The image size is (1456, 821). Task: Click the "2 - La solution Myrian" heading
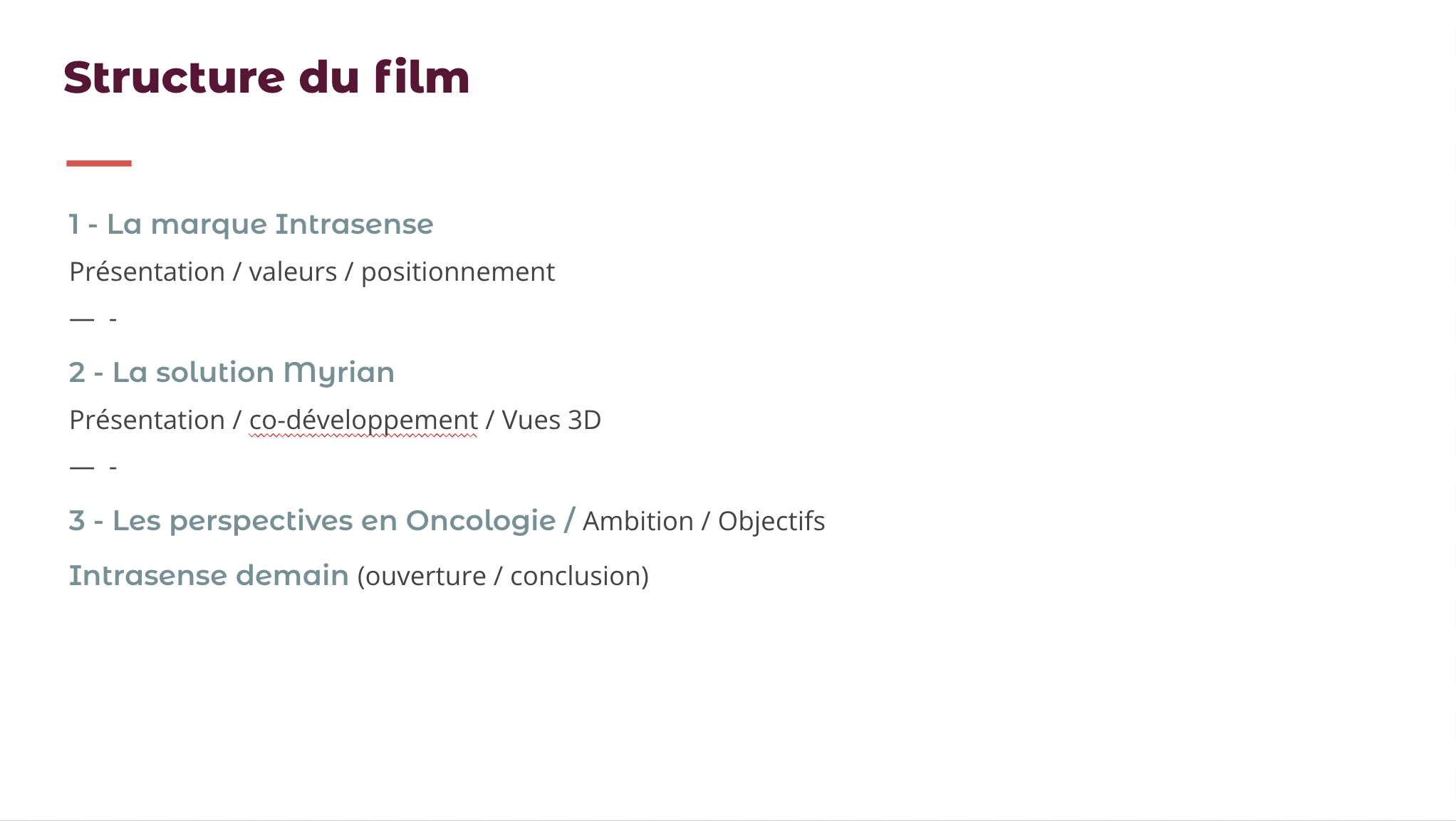pos(232,373)
